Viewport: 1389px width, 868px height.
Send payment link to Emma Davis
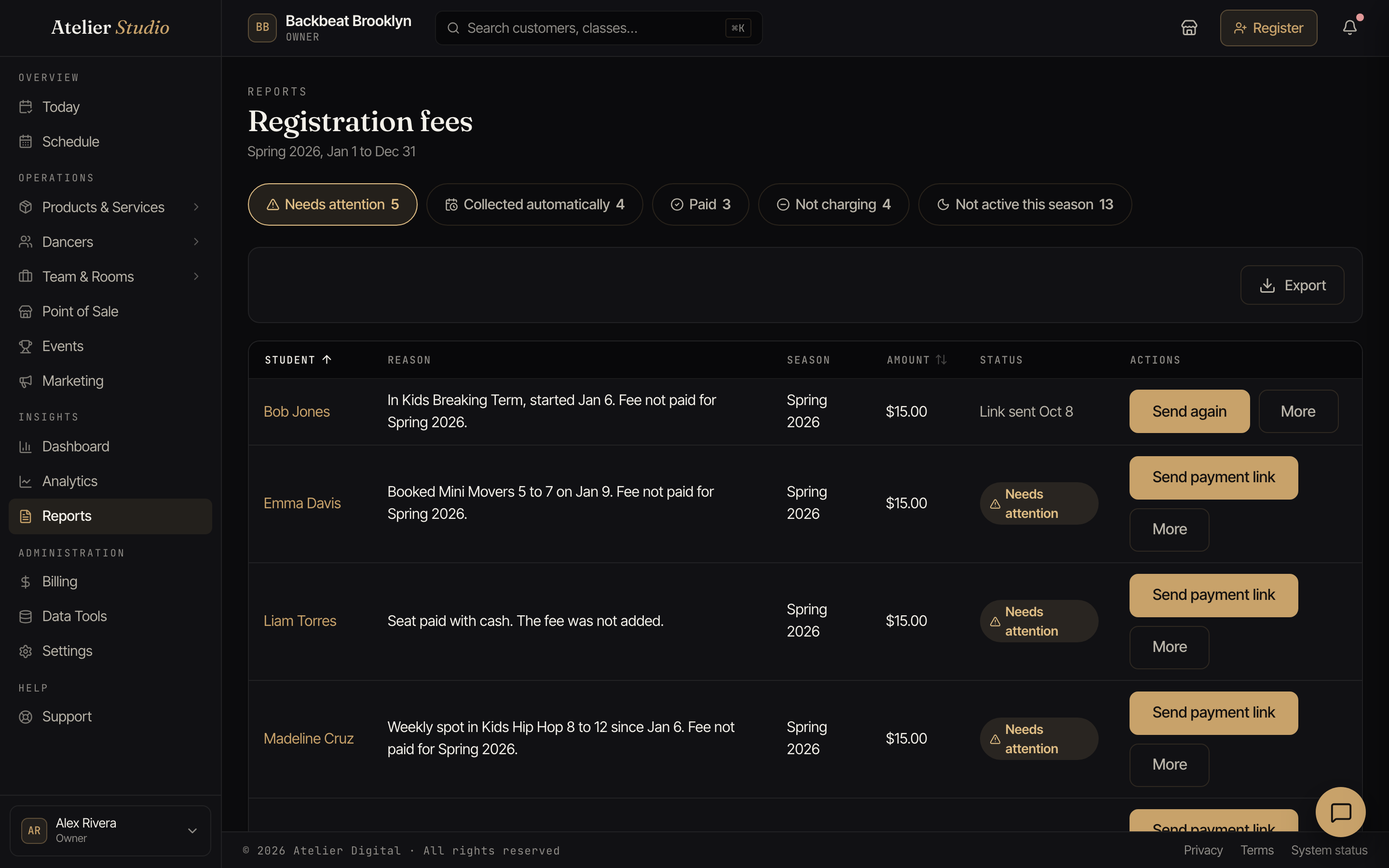[1213, 477]
